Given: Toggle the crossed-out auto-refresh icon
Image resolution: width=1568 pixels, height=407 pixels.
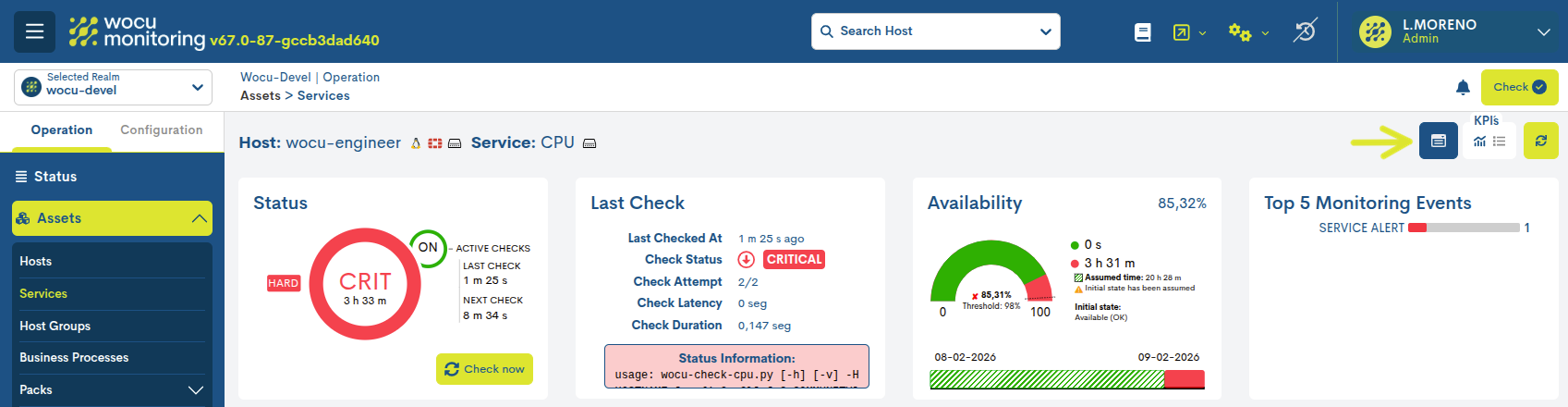Looking at the screenshot, I should (x=1305, y=31).
